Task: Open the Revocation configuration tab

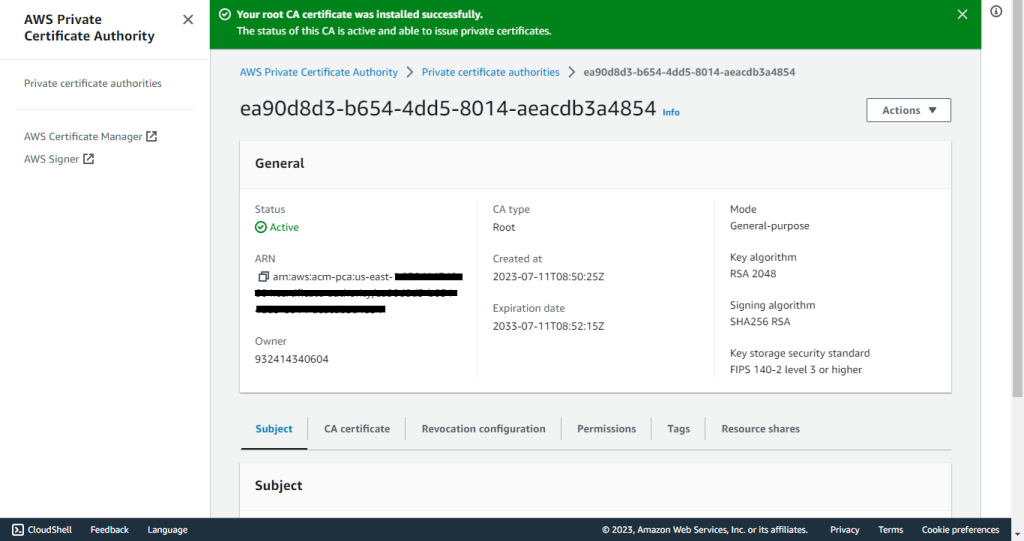Action: pos(483,429)
